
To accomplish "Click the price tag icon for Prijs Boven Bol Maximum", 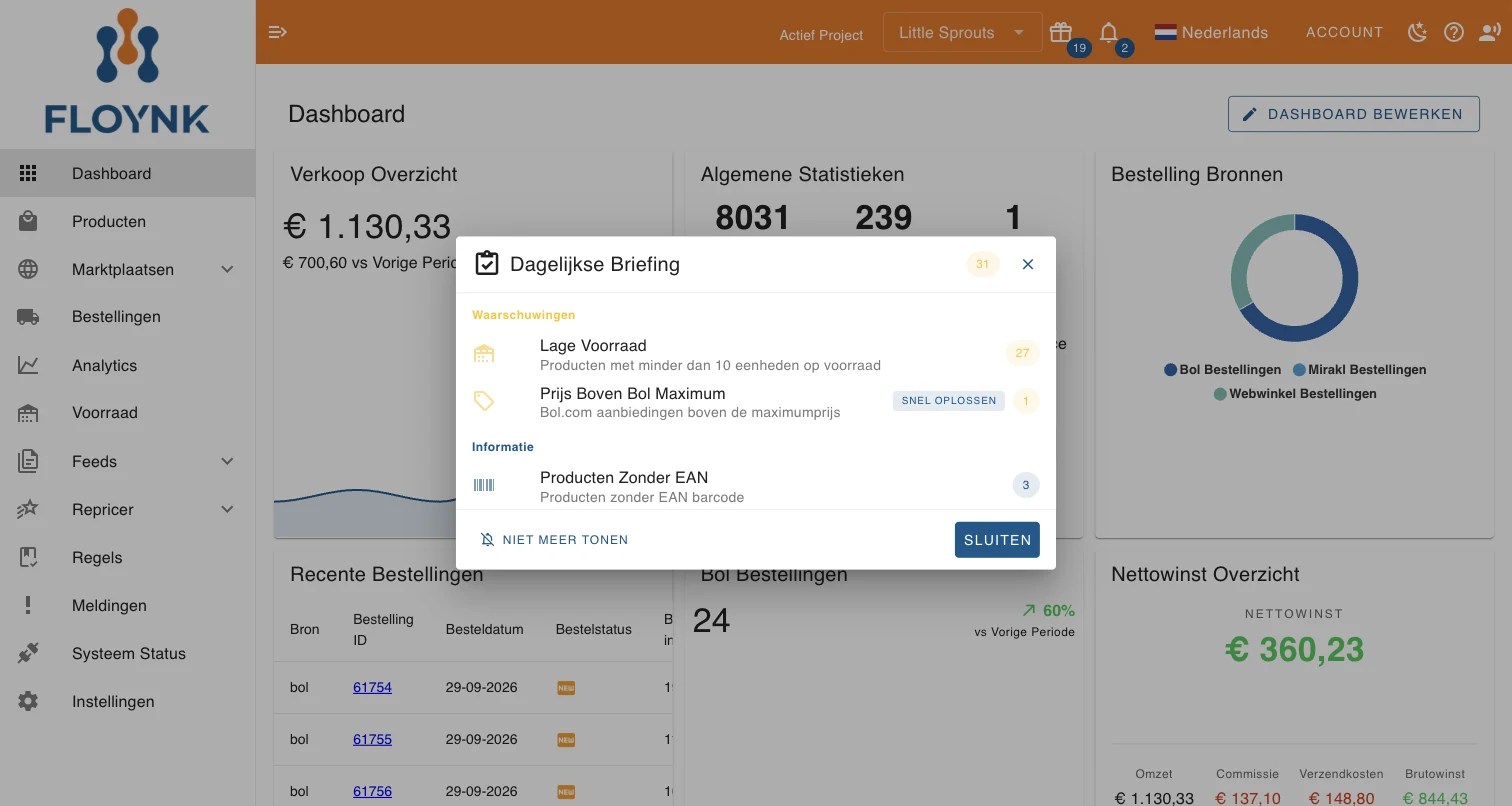I will tap(484, 401).
